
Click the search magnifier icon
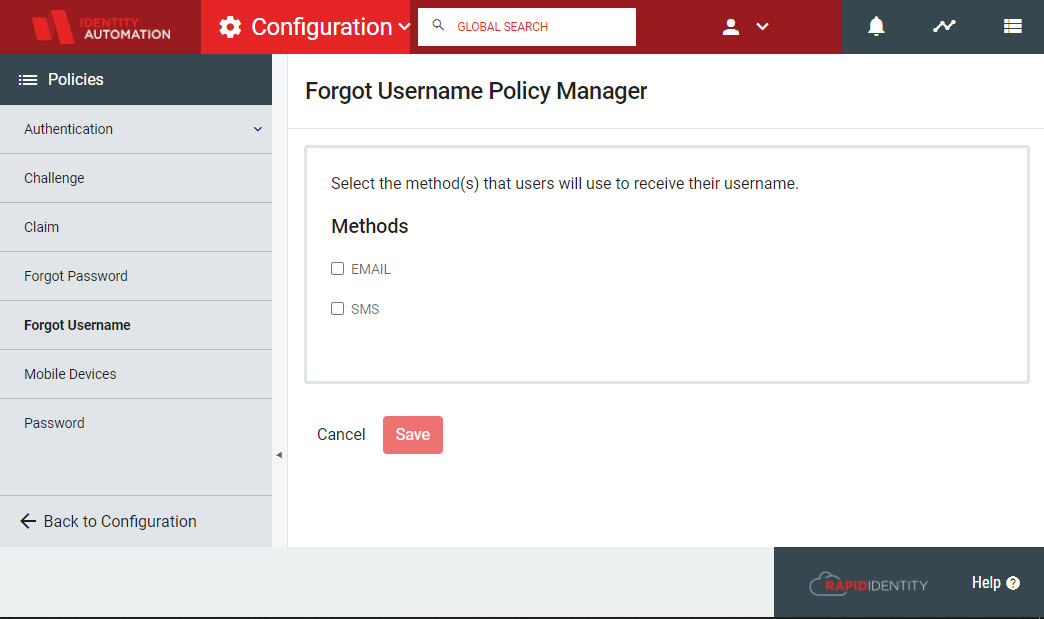[438, 25]
